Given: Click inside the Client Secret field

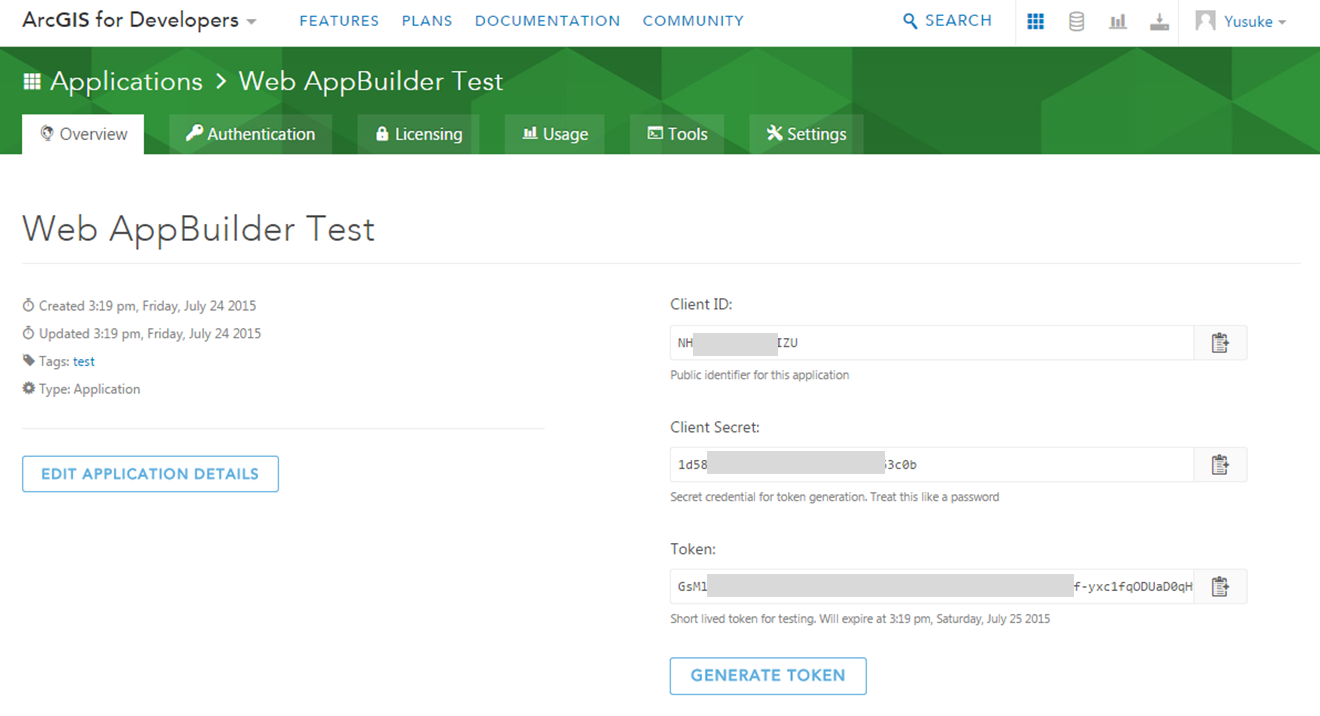Looking at the screenshot, I should pos(932,465).
